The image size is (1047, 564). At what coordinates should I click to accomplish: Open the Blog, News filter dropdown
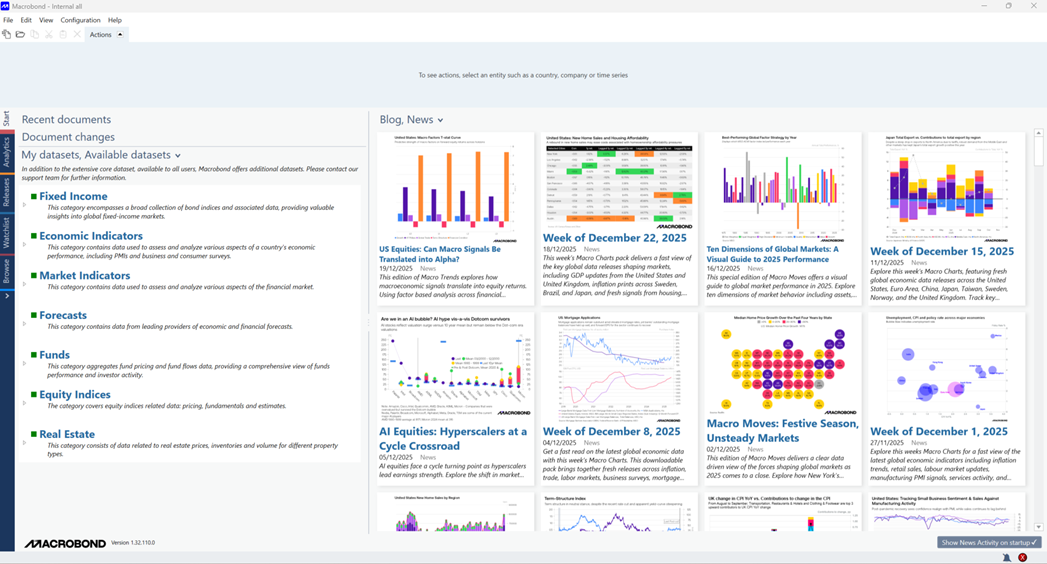click(440, 120)
